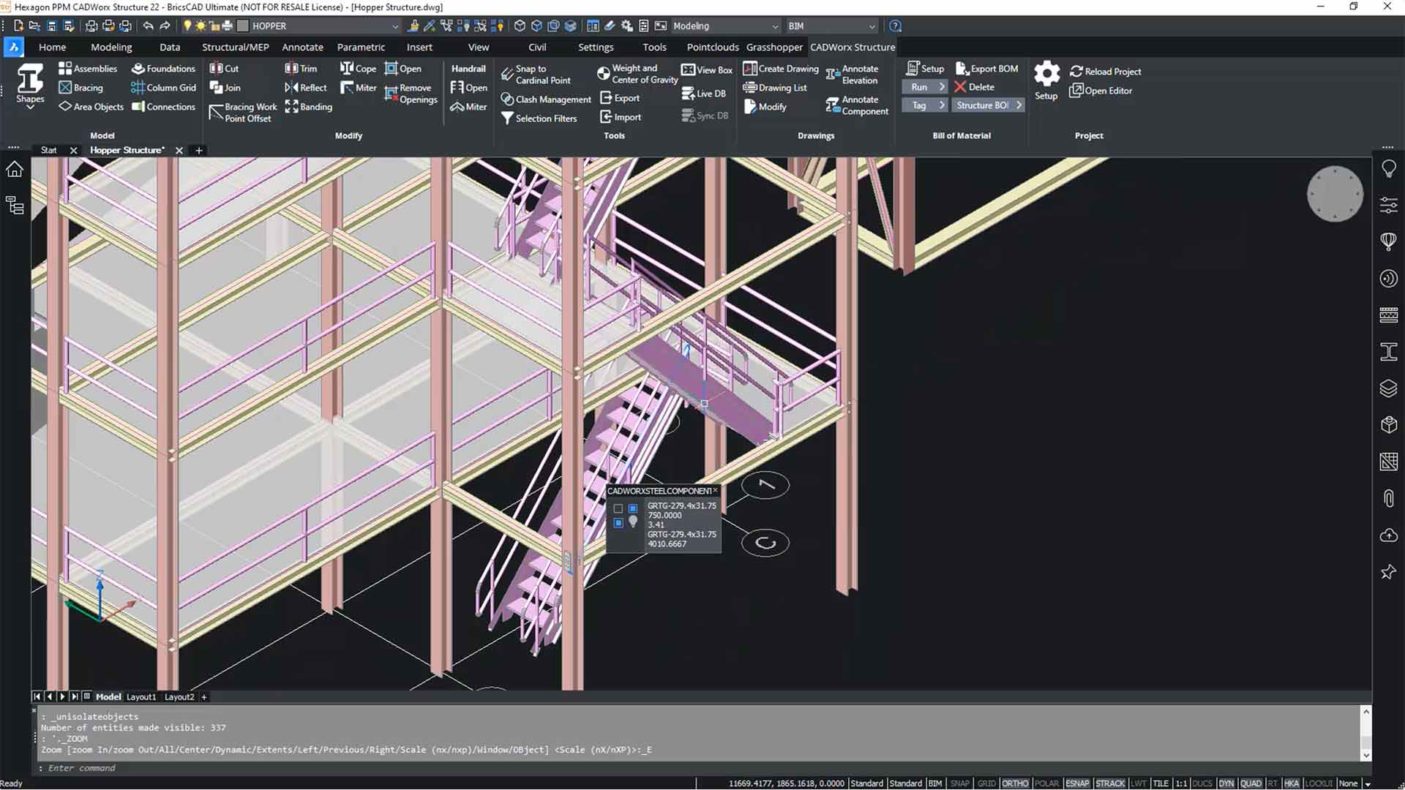Viewport: 1405px width, 790px height.
Task: Open the Live DB tool
Action: click(x=704, y=94)
